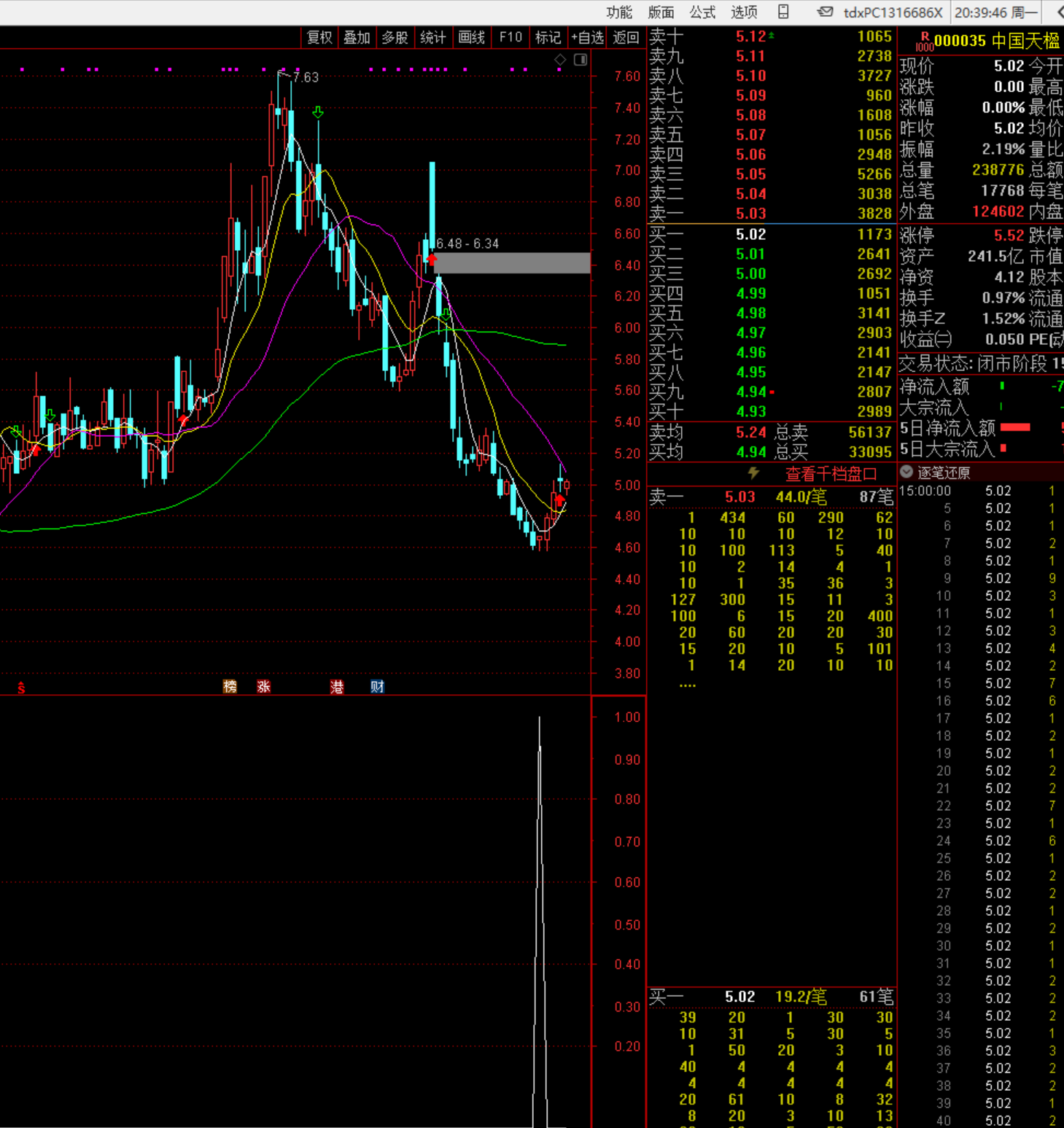Click the red S marker icon
Viewport: 1064px width, 1128px height.
pyautogui.click(x=22, y=687)
